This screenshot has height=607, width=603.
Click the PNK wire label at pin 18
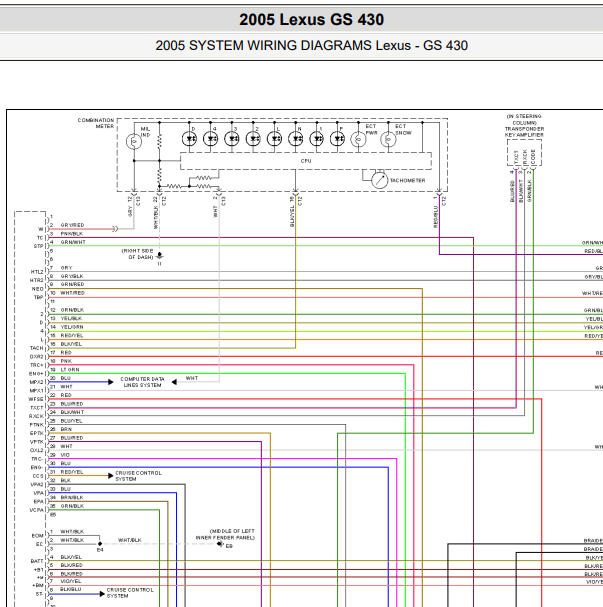click(66, 361)
